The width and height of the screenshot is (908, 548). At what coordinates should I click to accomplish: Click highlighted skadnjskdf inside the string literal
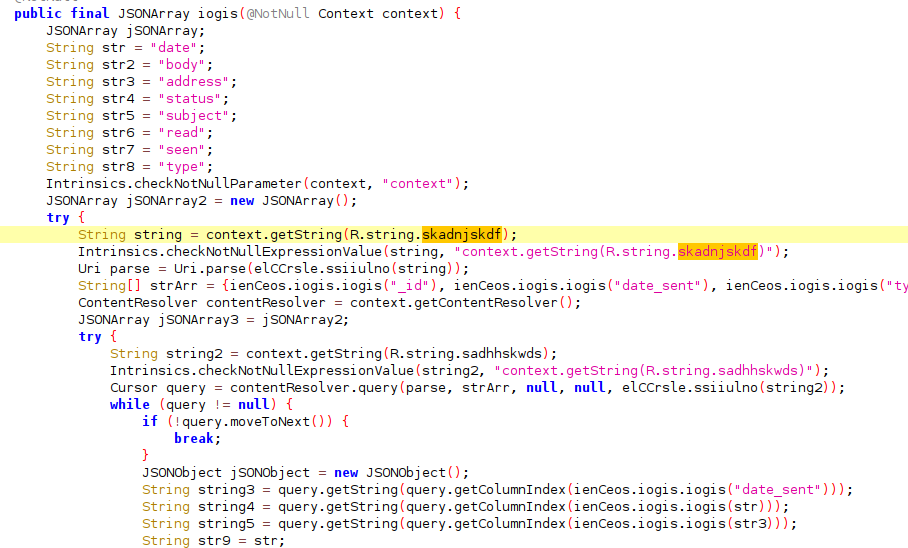click(x=718, y=251)
